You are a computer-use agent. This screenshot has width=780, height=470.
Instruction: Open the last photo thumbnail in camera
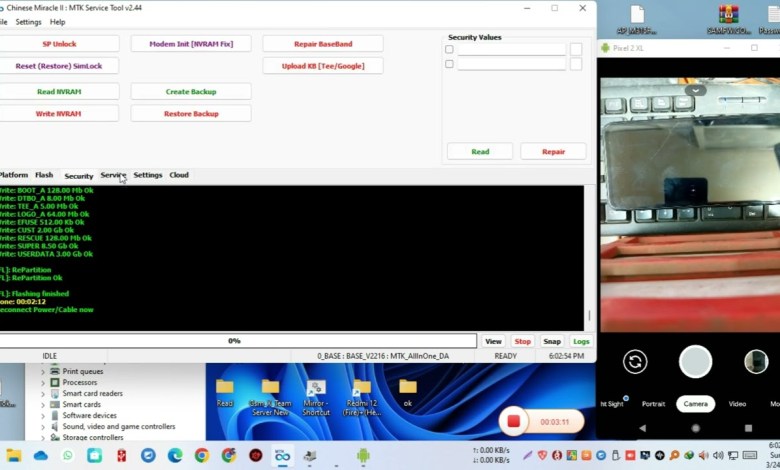755,362
